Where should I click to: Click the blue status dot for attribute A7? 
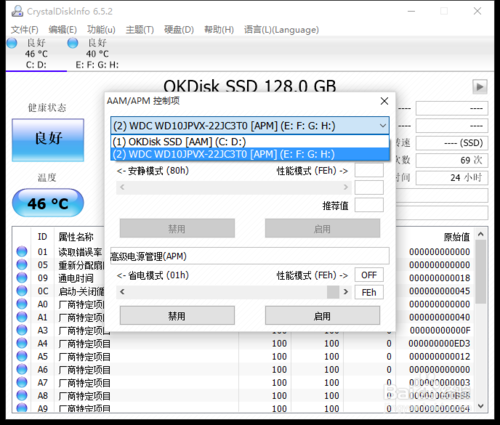click(x=22, y=382)
